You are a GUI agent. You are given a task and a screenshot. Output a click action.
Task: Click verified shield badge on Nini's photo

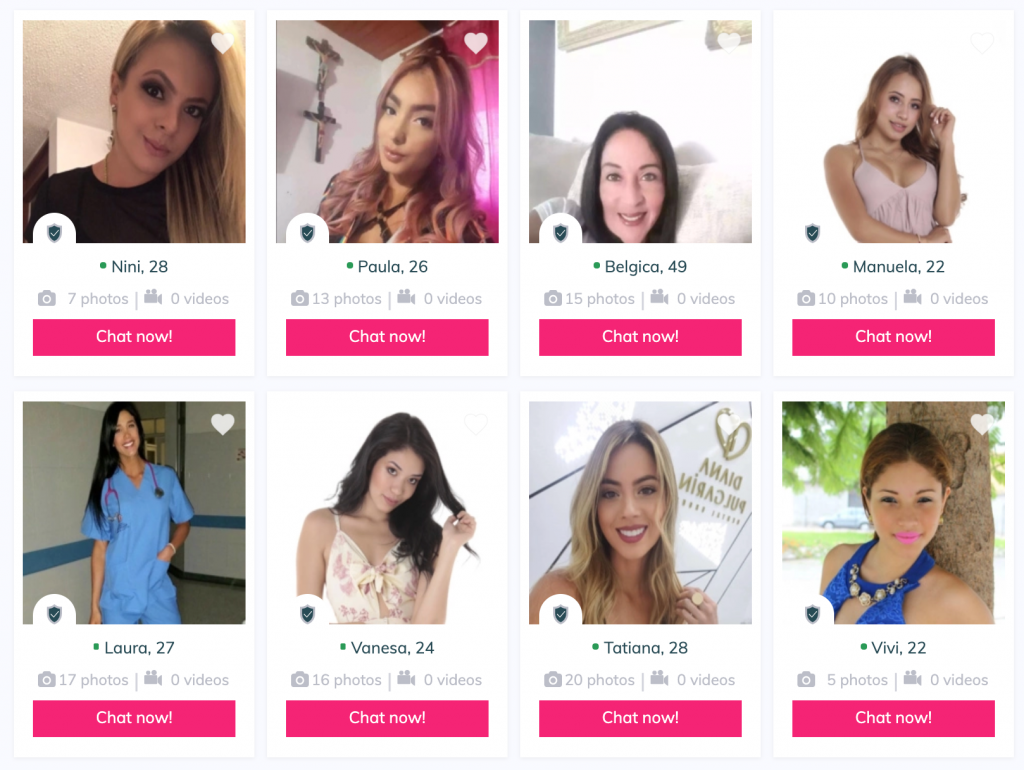click(55, 233)
